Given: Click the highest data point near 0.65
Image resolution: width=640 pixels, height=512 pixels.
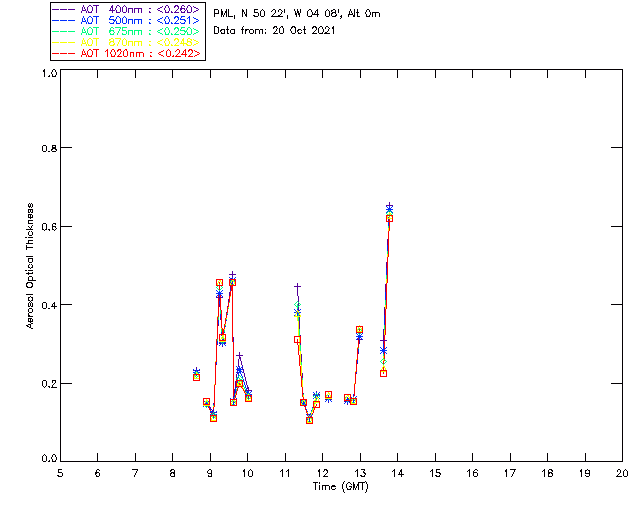Looking at the screenshot, I should coord(389,206).
